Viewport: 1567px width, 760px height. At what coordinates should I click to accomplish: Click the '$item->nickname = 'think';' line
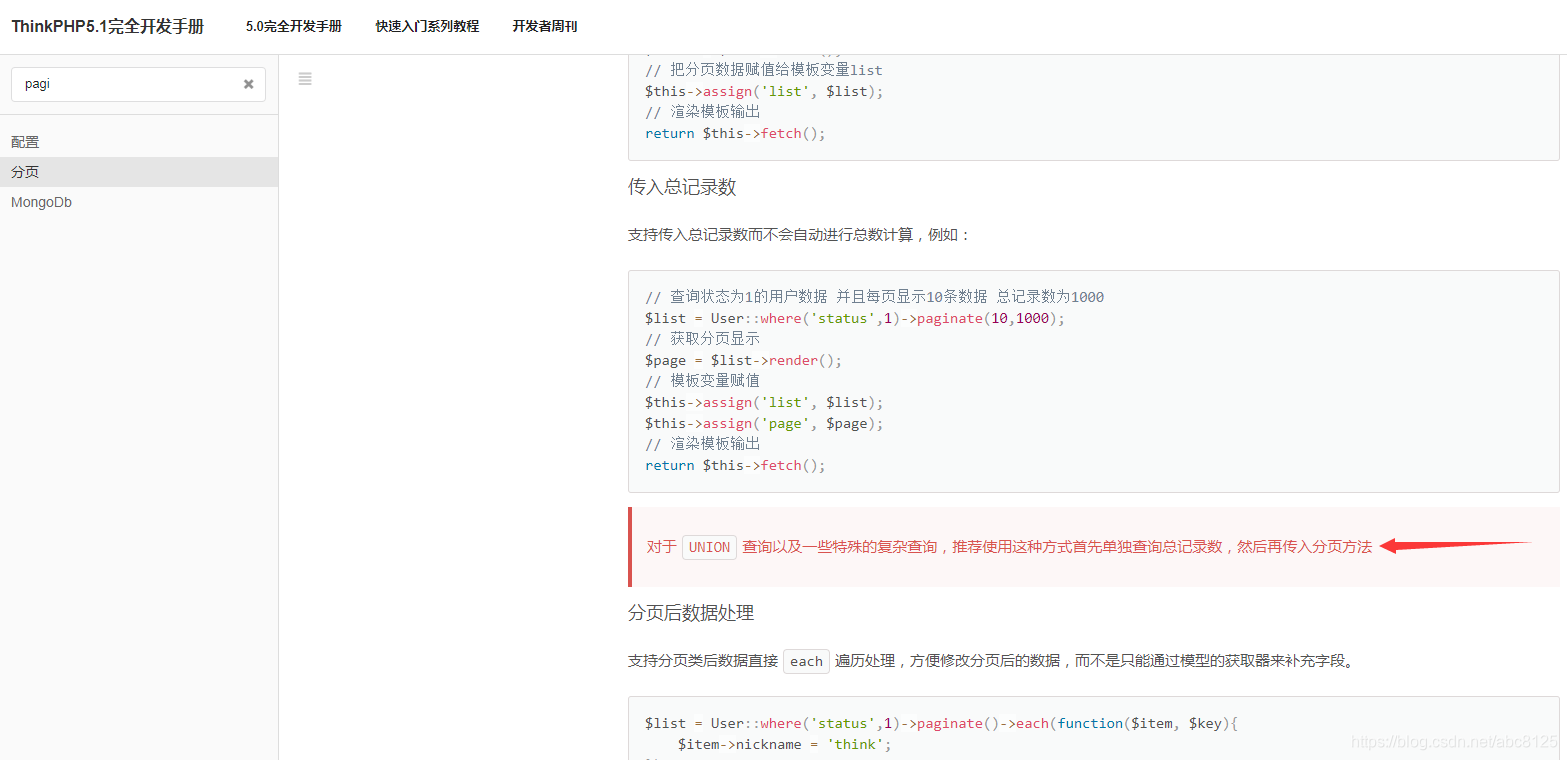pos(784,744)
